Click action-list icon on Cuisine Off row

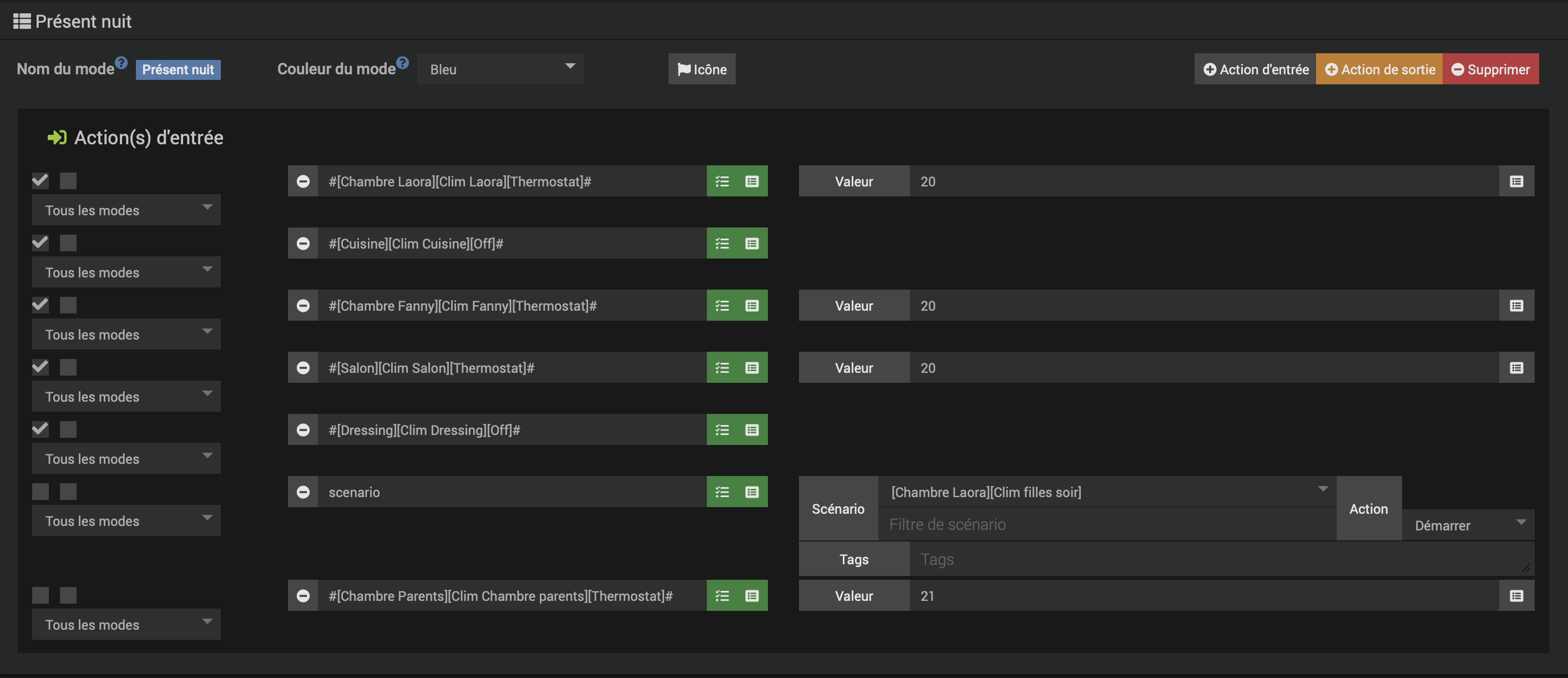click(722, 244)
